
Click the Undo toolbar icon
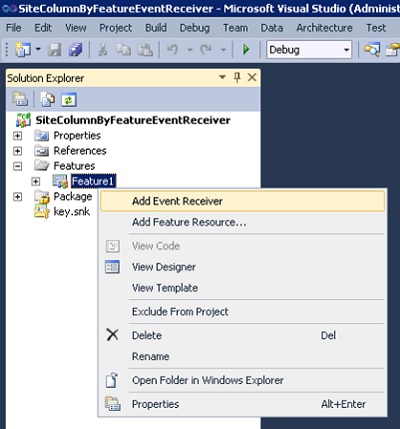click(172, 50)
